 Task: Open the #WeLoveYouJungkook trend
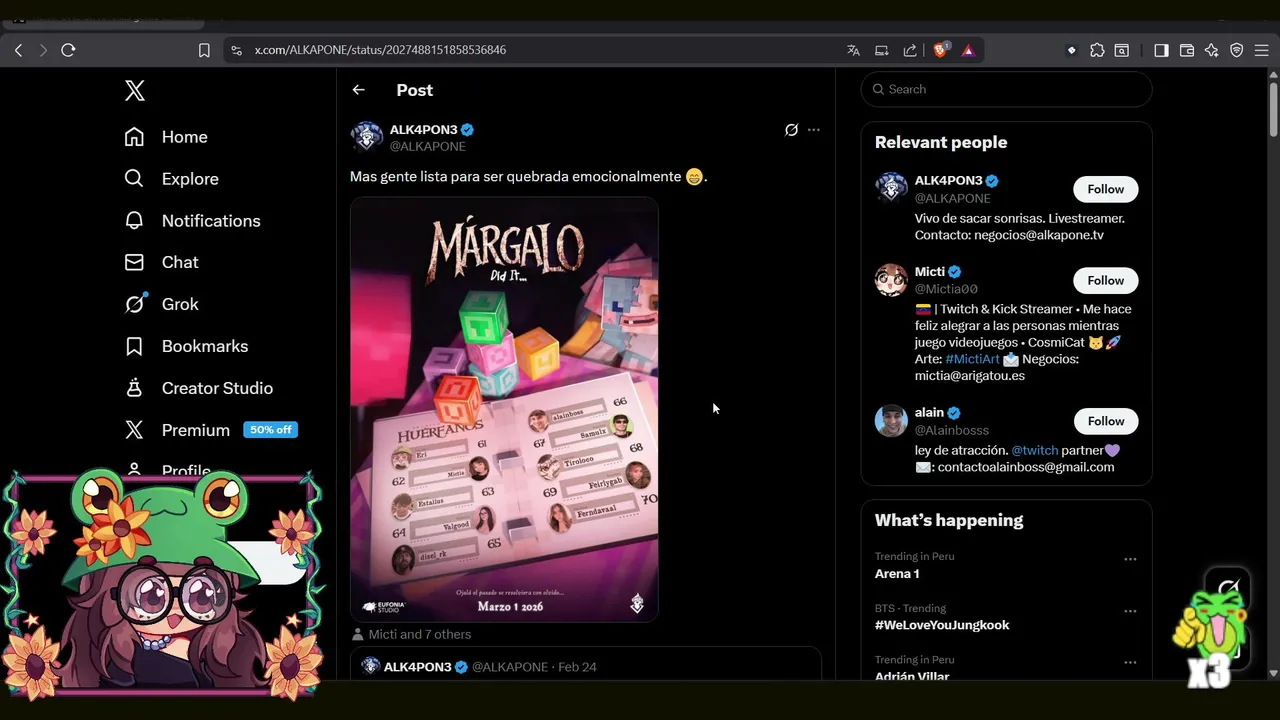tap(942, 625)
